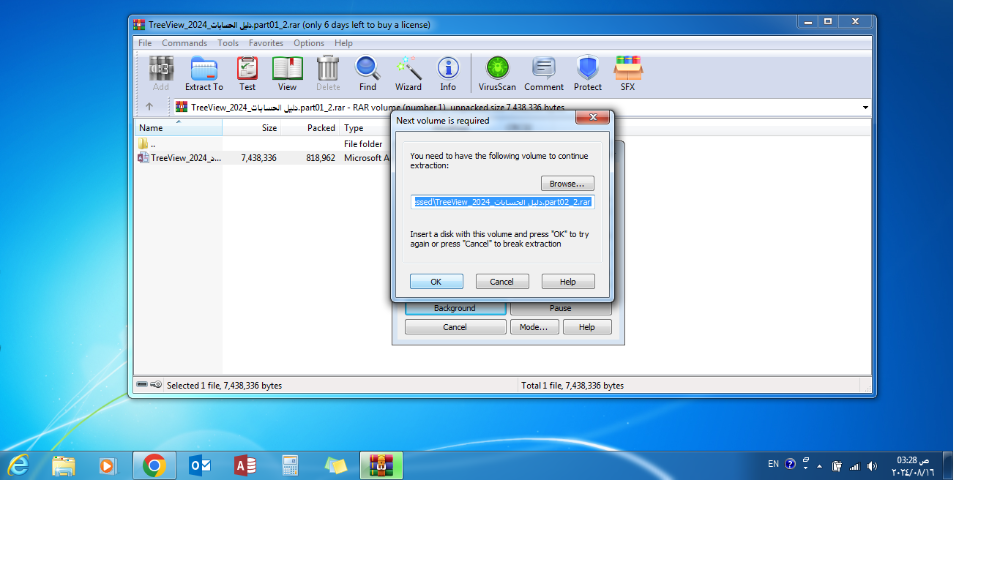Viewport: 1000px width, 562px height.
Task: Open Sticky Notes taskbar icon
Action: [335, 466]
